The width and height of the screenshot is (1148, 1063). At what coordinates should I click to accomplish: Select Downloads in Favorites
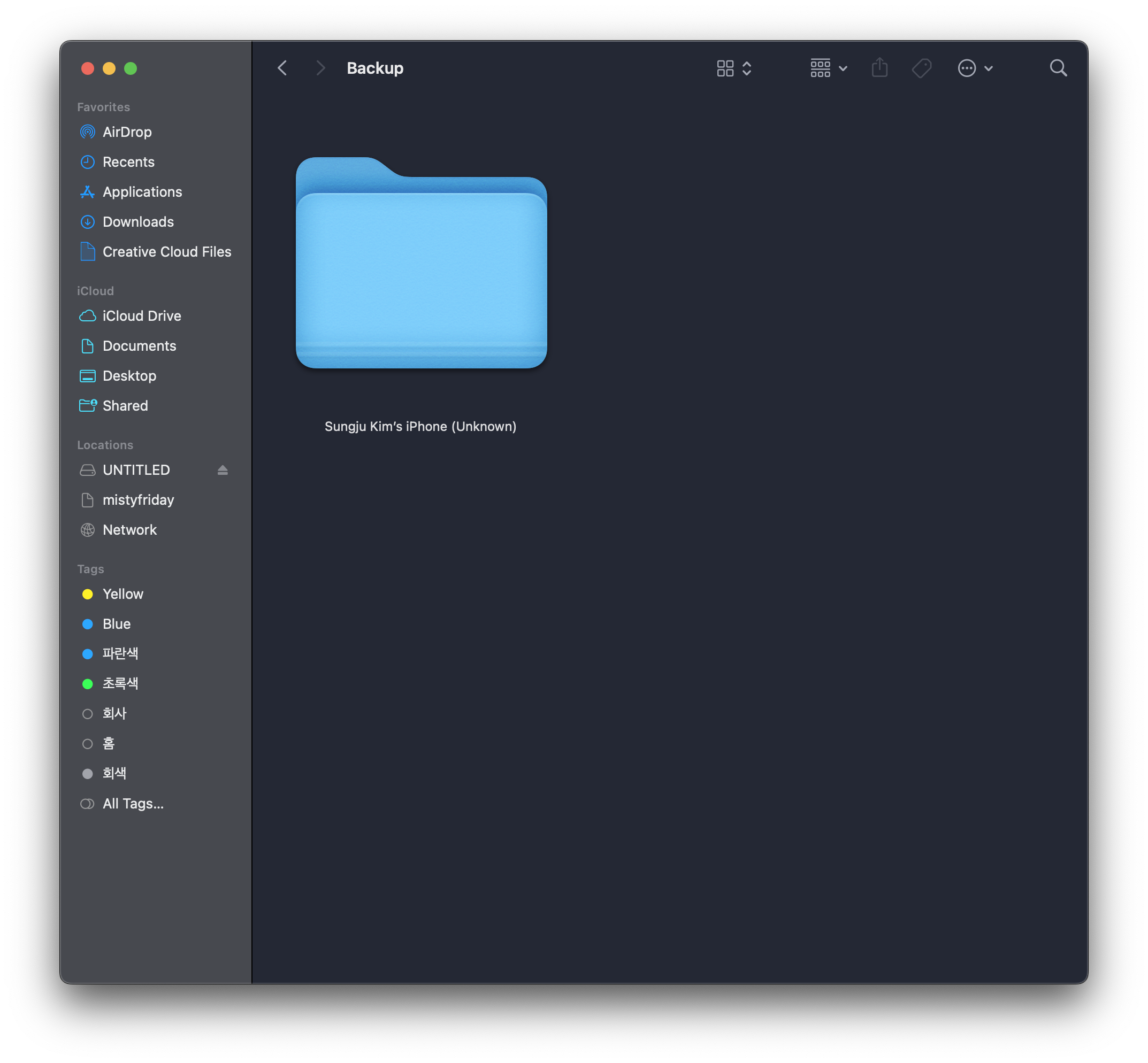pyautogui.click(x=138, y=221)
